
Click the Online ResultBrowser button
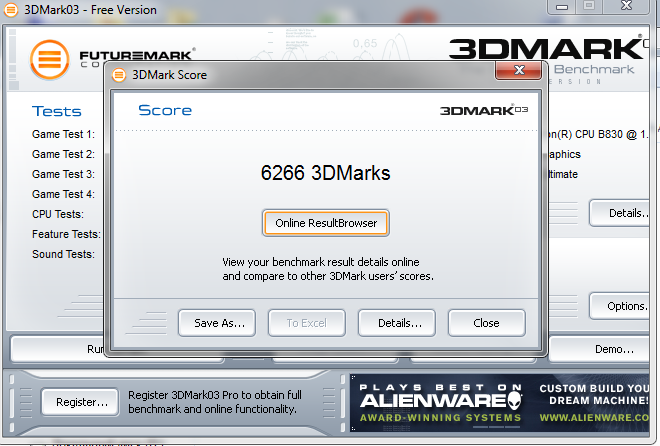pyautogui.click(x=325, y=223)
